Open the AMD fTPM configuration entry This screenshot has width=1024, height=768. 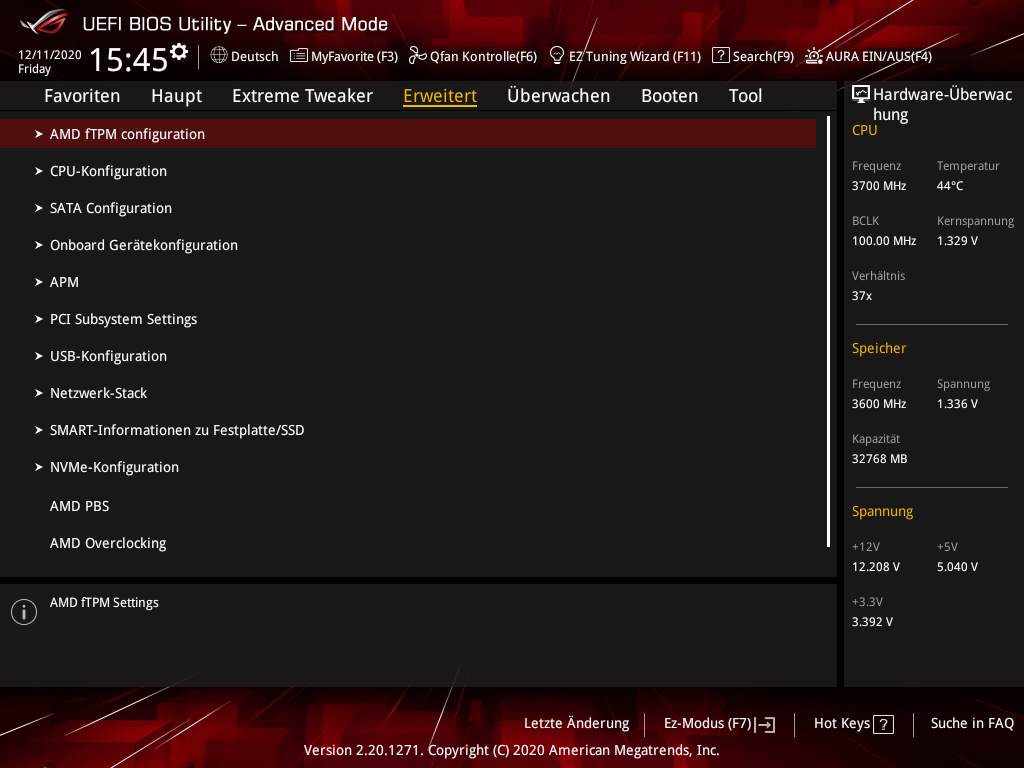click(408, 134)
